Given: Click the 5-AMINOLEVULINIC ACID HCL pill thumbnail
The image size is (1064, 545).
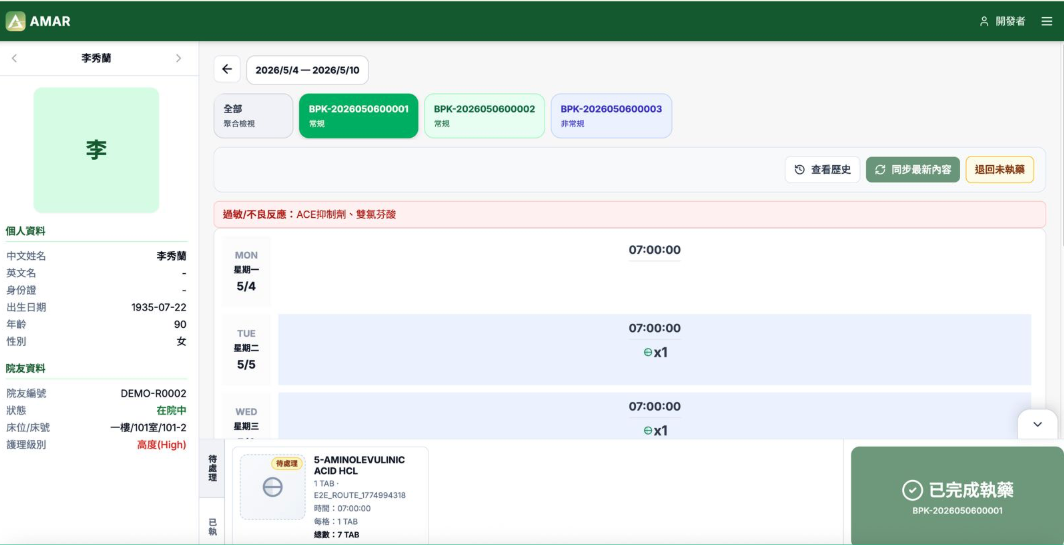Looking at the screenshot, I should 273,487.
